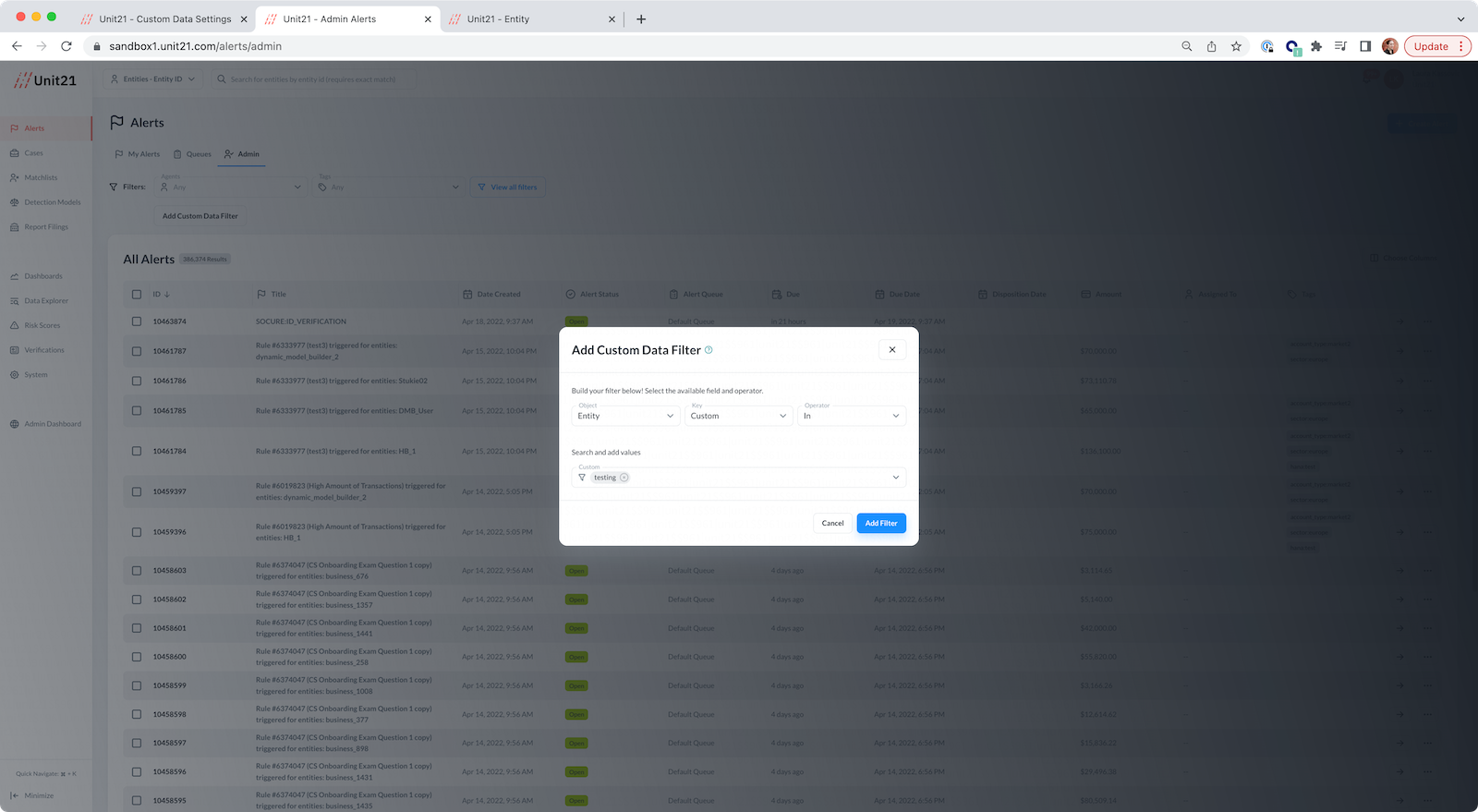
Task: Check the row checkbox for alert 10458603
Action: (137, 571)
